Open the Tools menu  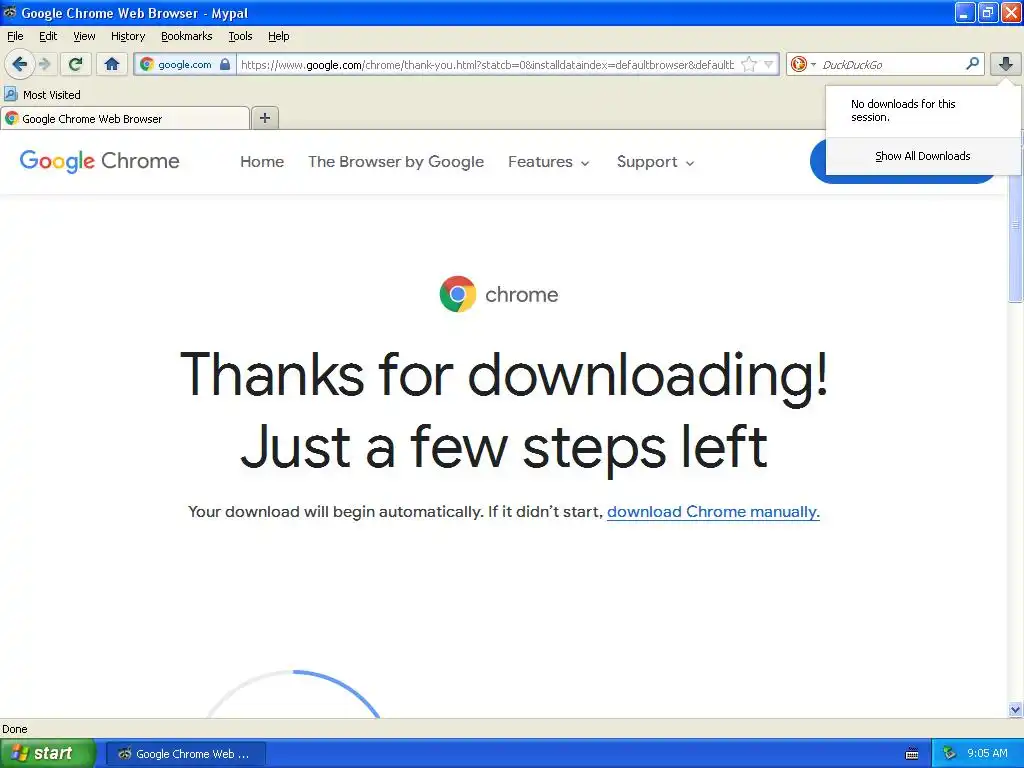click(x=240, y=36)
